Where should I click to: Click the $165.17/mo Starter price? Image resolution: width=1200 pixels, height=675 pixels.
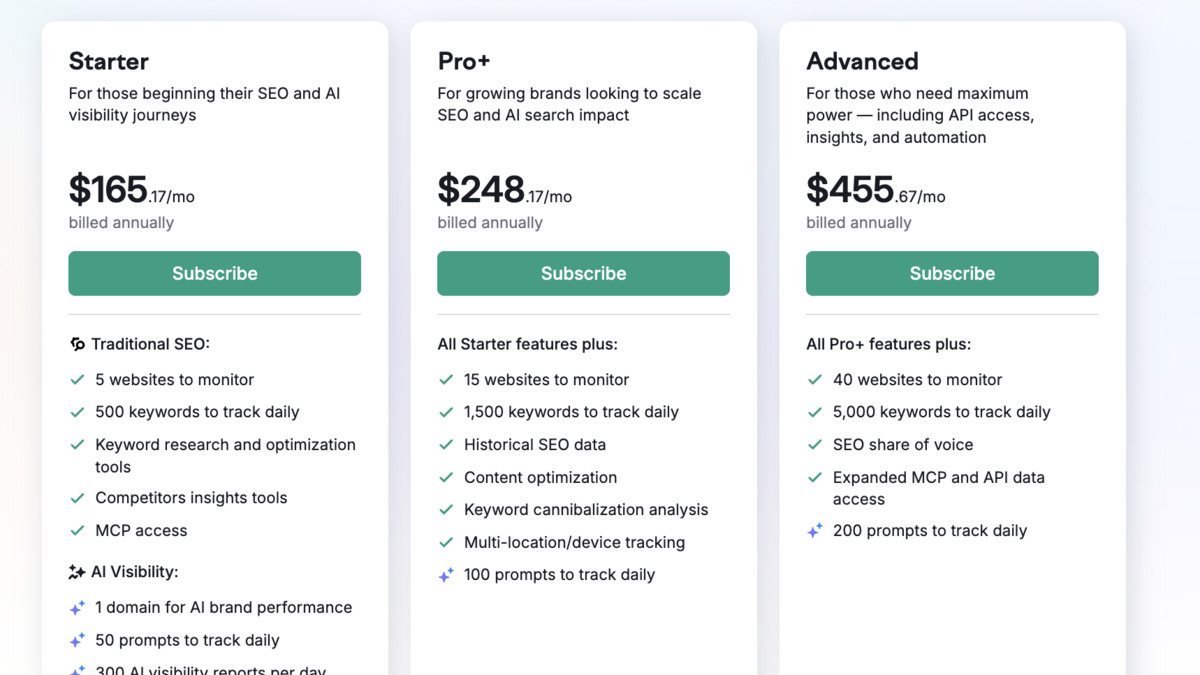[131, 190]
